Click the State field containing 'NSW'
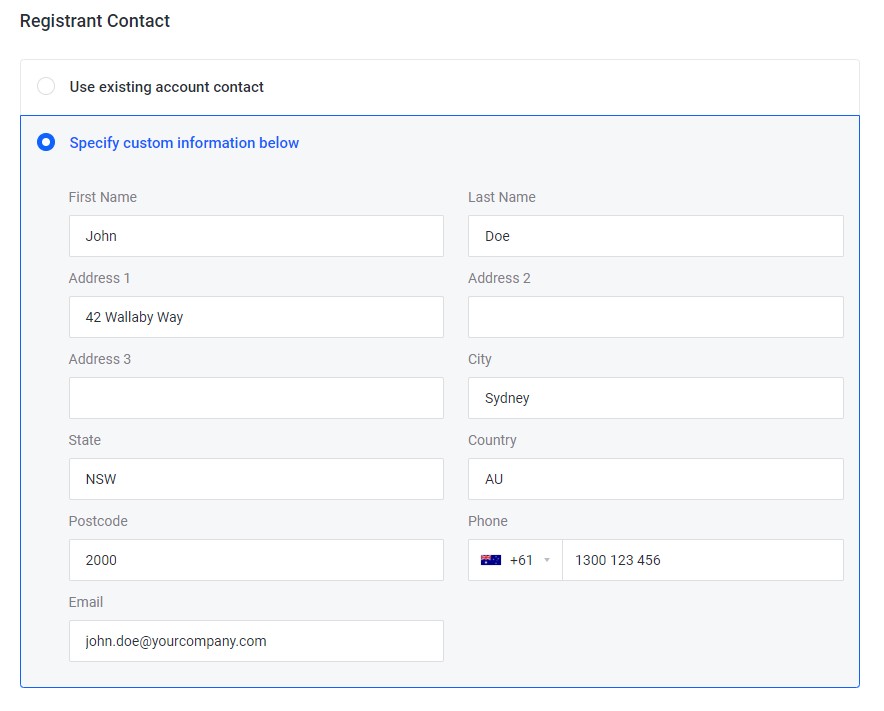The height and width of the screenshot is (711, 884). (256, 479)
